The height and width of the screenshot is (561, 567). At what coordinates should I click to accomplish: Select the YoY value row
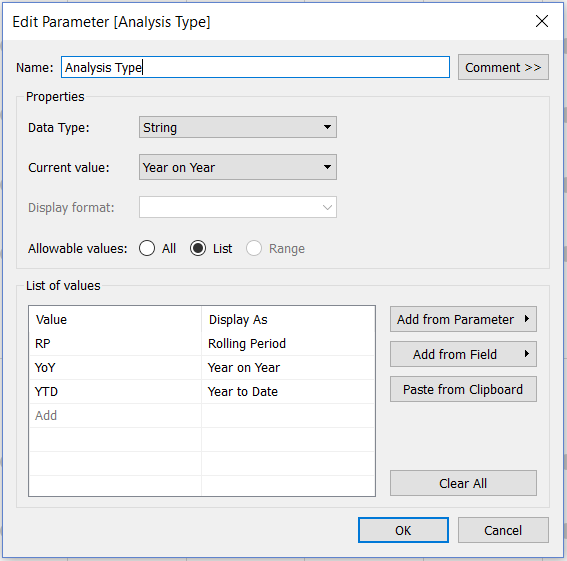[x=202, y=367]
